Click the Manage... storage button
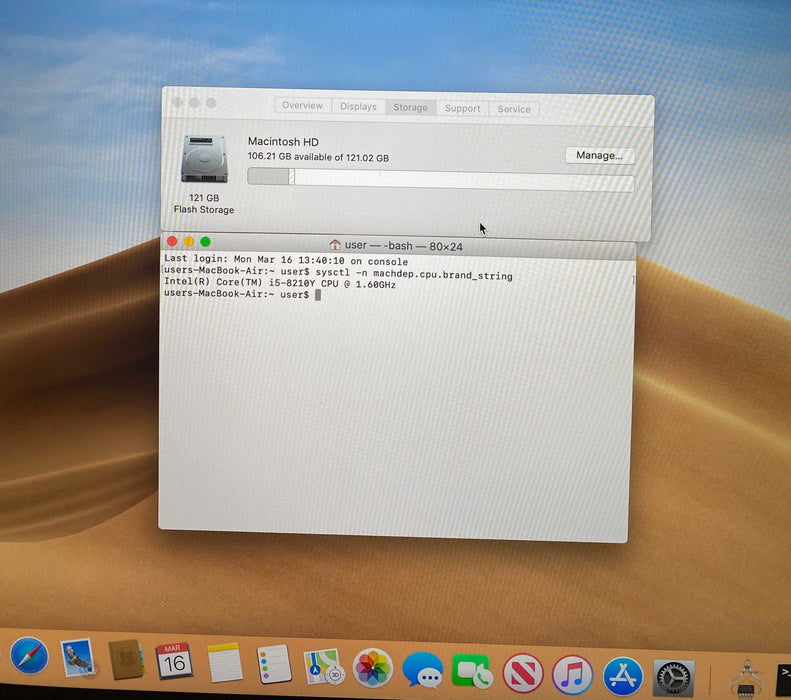Image resolution: width=791 pixels, height=700 pixels. [x=599, y=155]
